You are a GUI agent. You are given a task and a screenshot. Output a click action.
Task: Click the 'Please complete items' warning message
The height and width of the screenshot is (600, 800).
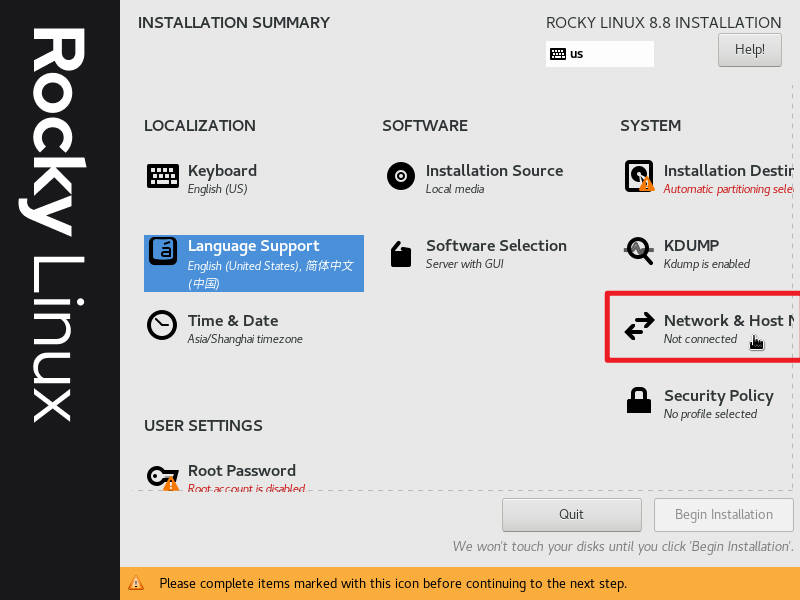coord(393,583)
